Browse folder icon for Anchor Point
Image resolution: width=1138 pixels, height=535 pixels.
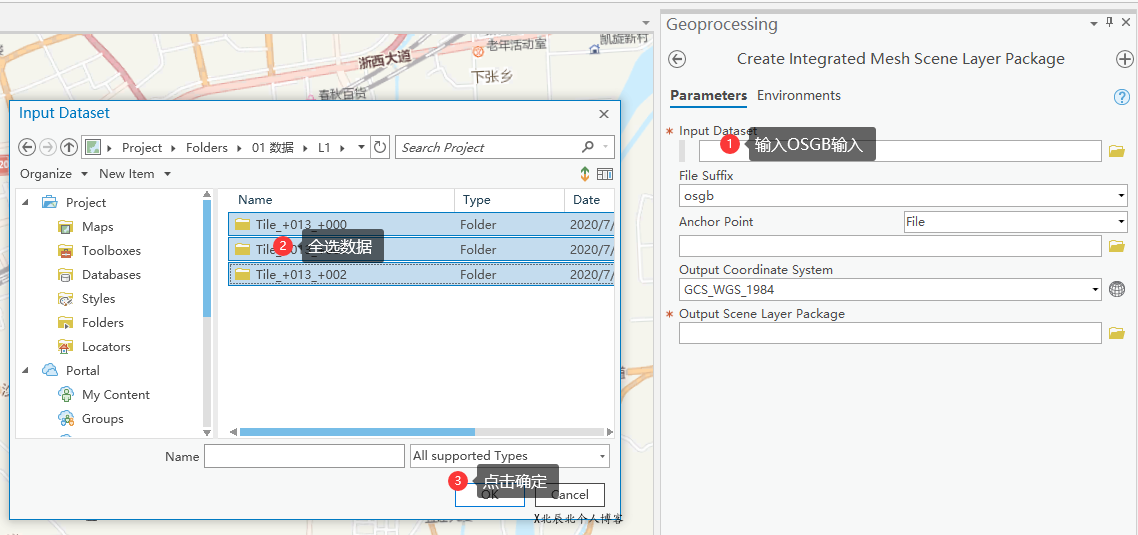[x=1117, y=246]
